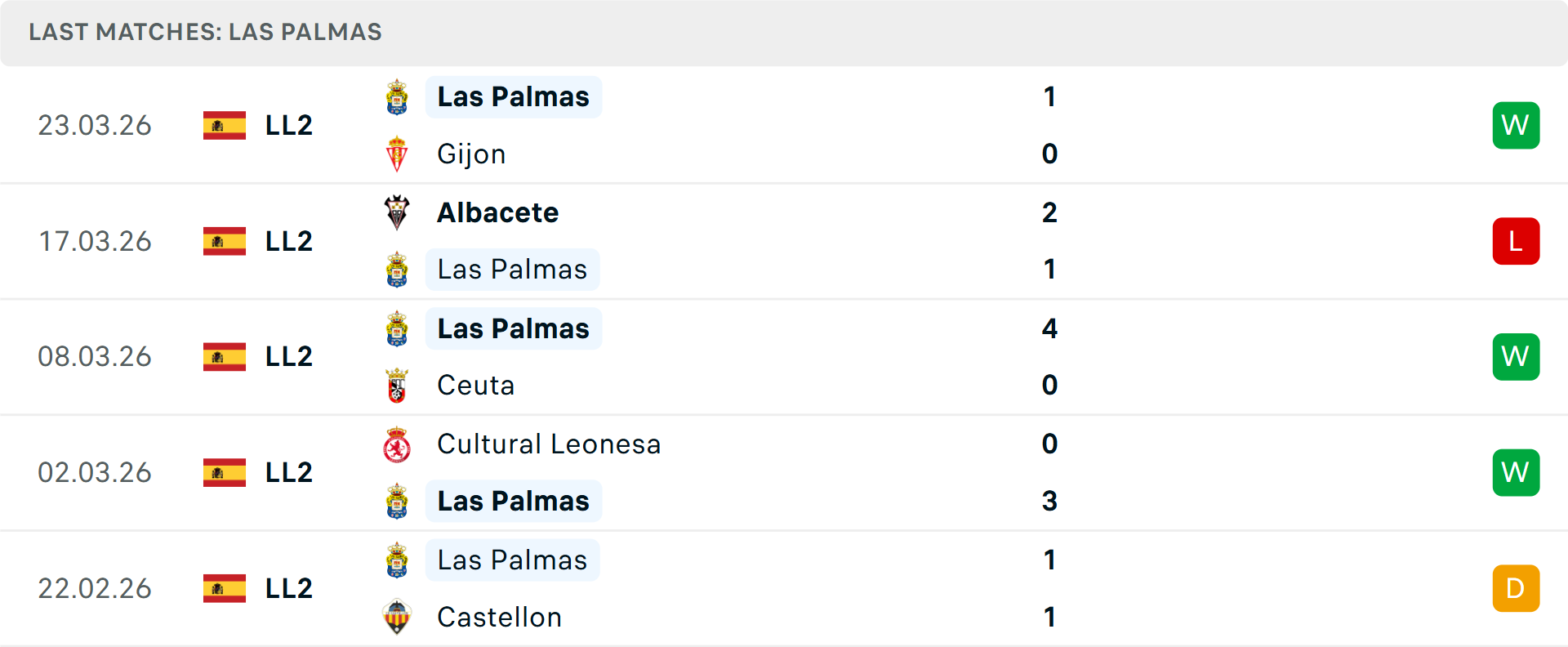Click the Spain flag on the Castellon row
The width and height of the screenshot is (1568, 647).
tap(225, 588)
